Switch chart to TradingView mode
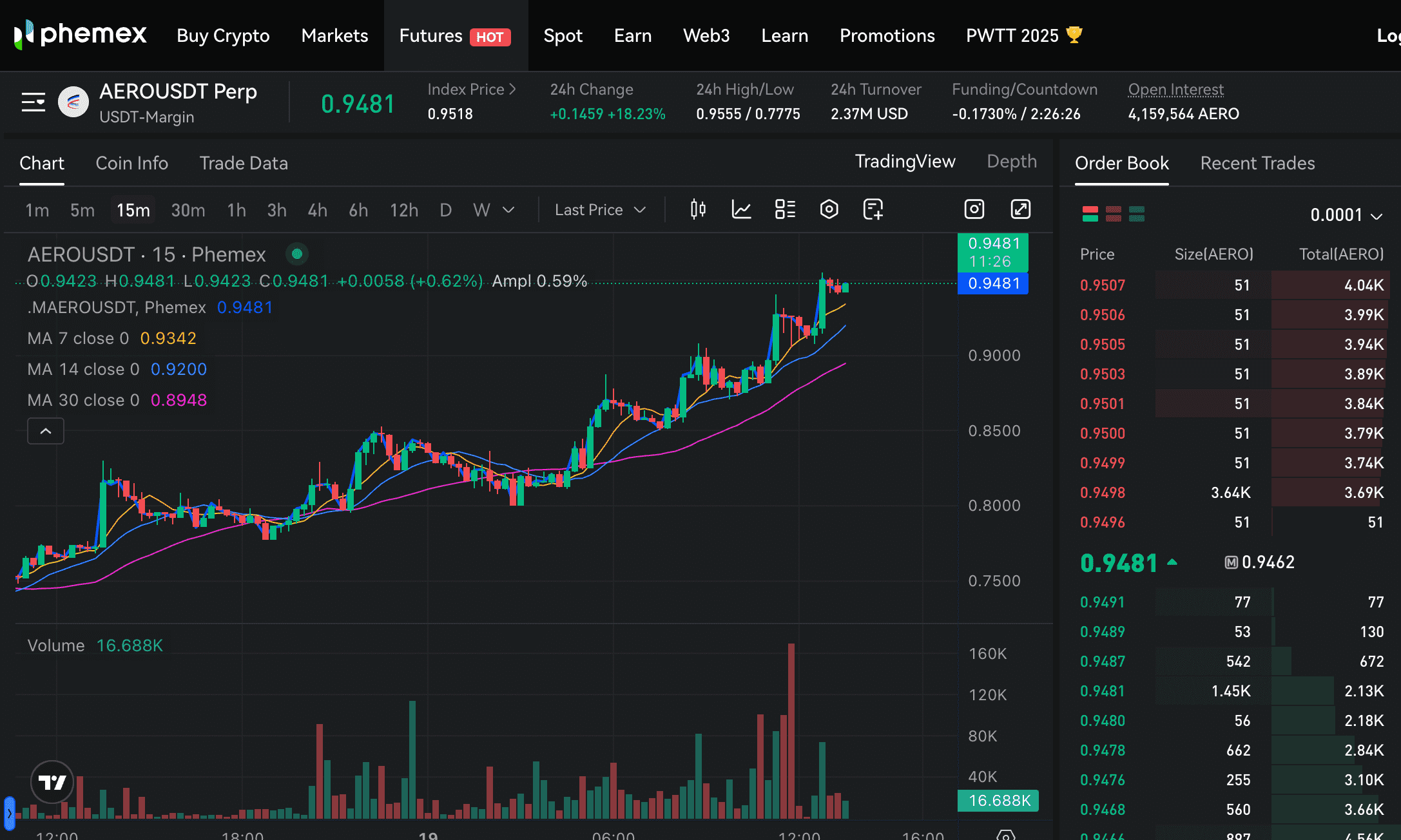Image resolution: width=1401 pixels, height=840 pixels. (905, 161)
